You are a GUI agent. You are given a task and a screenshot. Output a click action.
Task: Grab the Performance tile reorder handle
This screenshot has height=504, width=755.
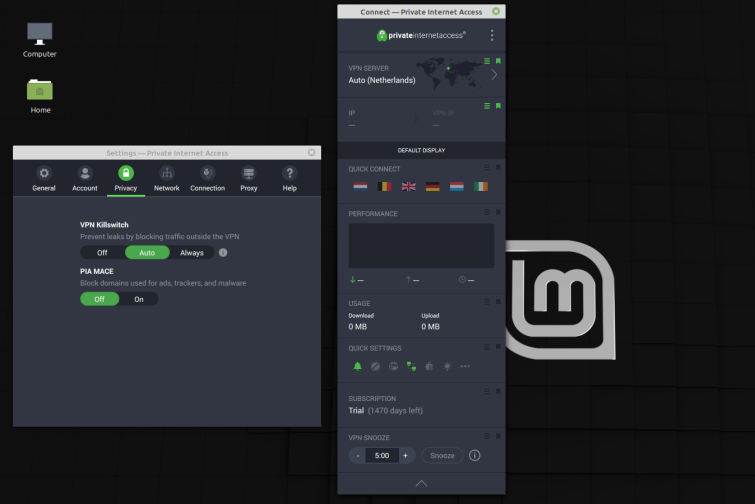tap(487, 212)
